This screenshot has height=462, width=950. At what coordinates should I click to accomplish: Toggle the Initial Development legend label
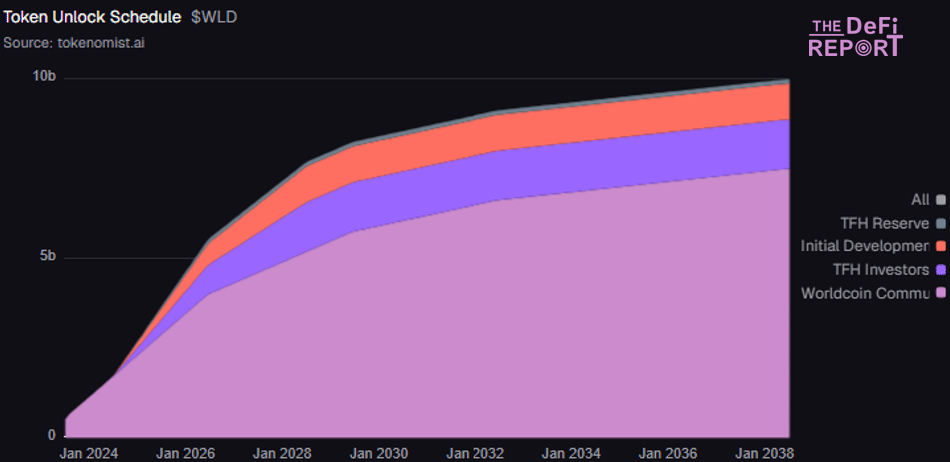pyautogui.click(x=865, y=246)
